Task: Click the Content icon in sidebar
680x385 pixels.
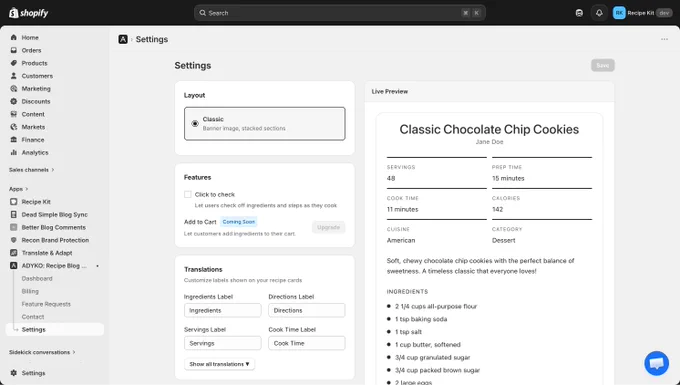Action: (14, 114)
